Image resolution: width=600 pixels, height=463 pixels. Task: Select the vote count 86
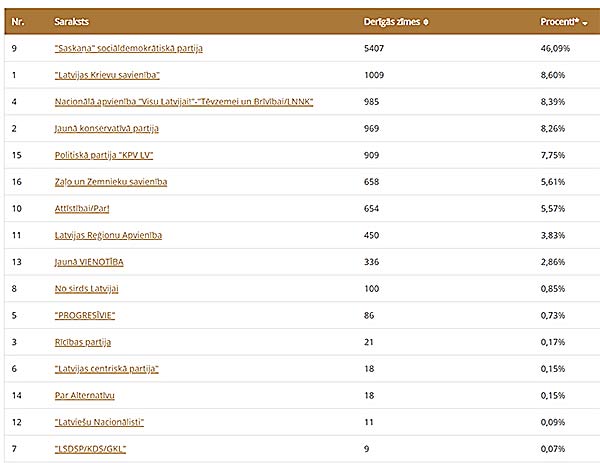[x=369, y=315]
